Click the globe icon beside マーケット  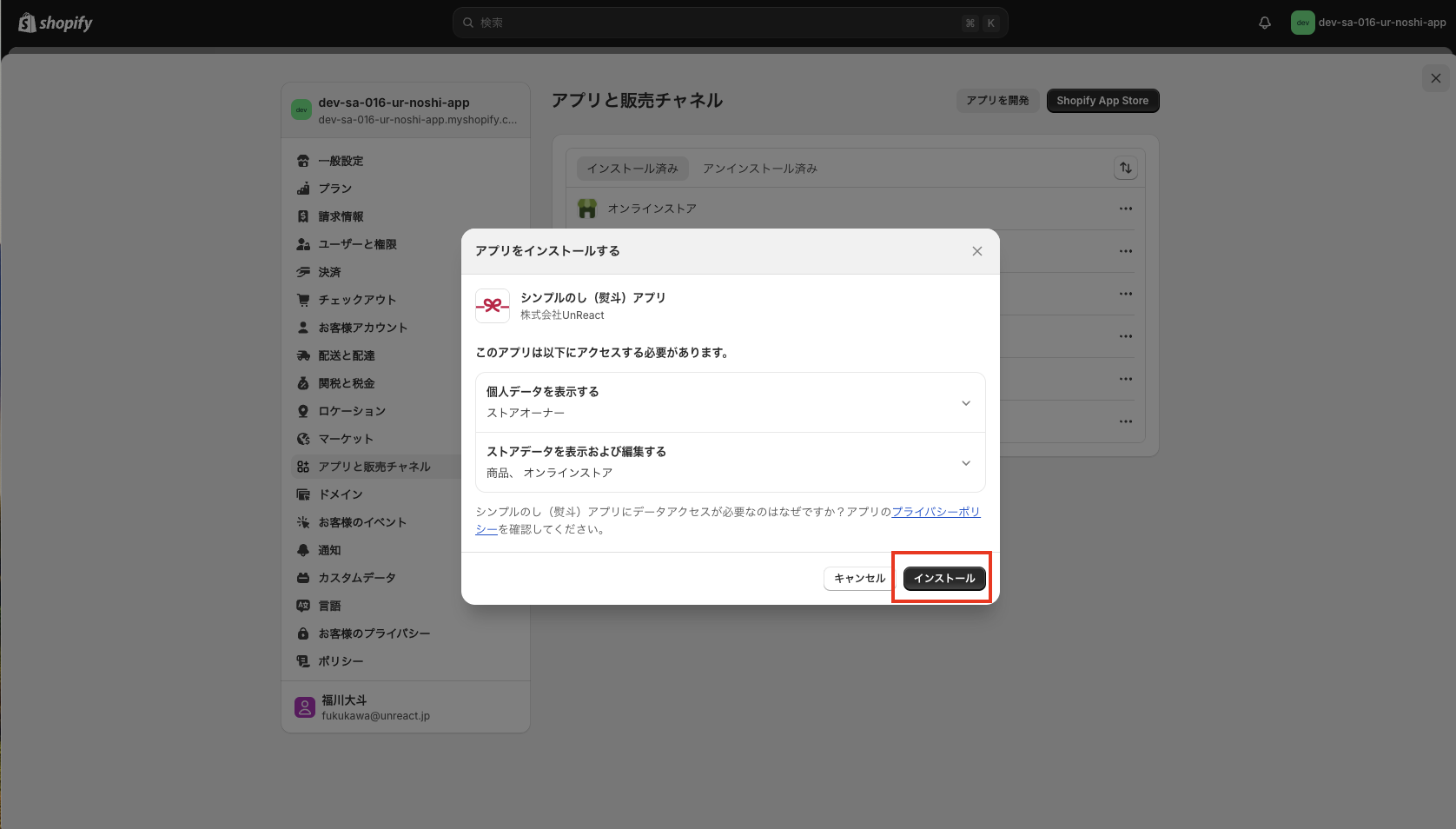303,439
